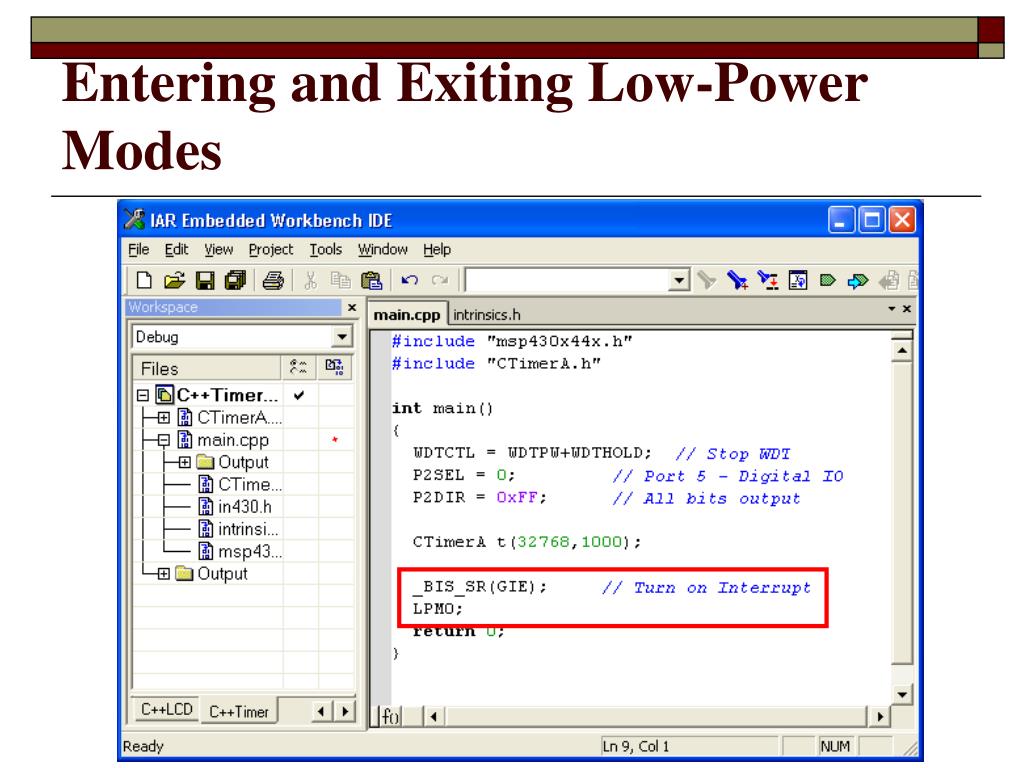Go to next bookmark icon
The height and width of the screenshot is (768, 1024).
[x=858, y=281]
